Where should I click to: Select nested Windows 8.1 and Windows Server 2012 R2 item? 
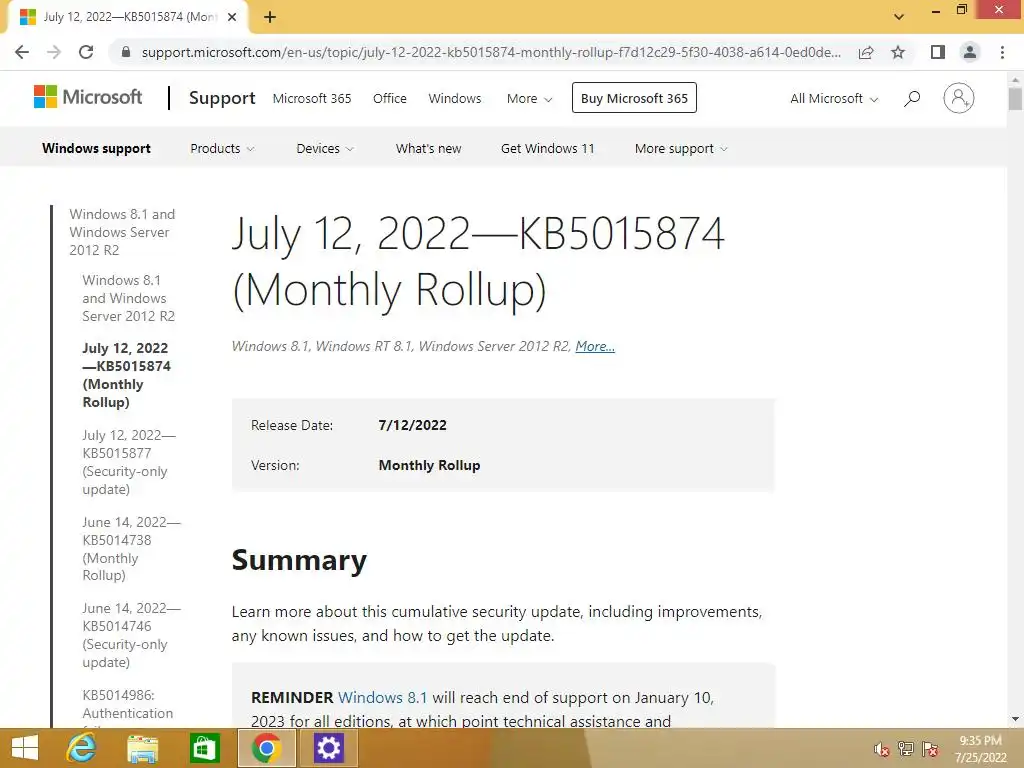click(x=129, y=298)
